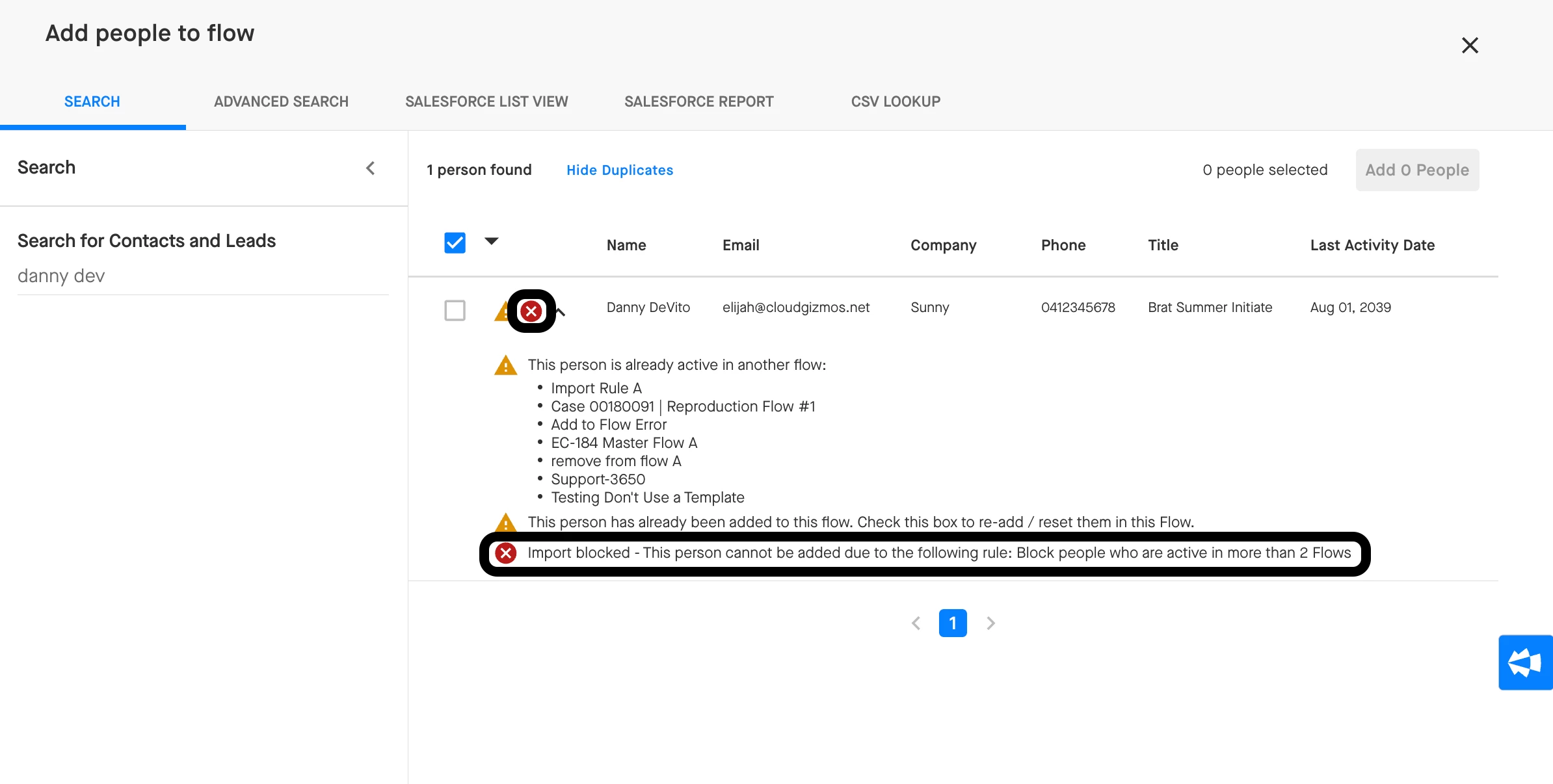Check the box for Danny DeVito
The image size is (1553, 784).
[x=455, y=311]
